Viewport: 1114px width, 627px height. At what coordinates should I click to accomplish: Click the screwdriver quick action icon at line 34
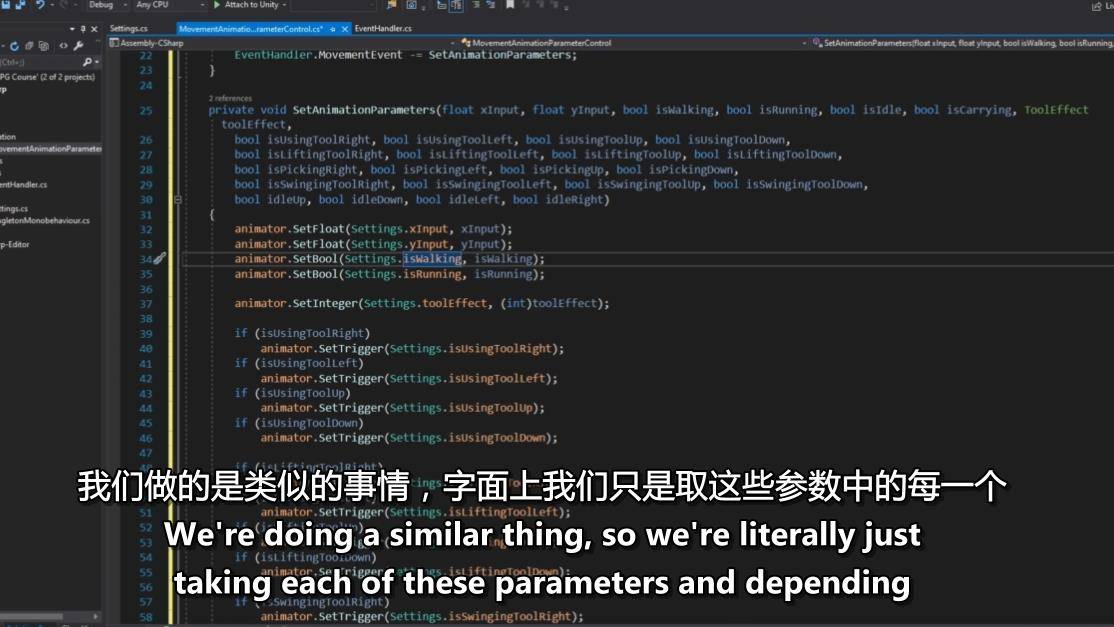(160, 258)
